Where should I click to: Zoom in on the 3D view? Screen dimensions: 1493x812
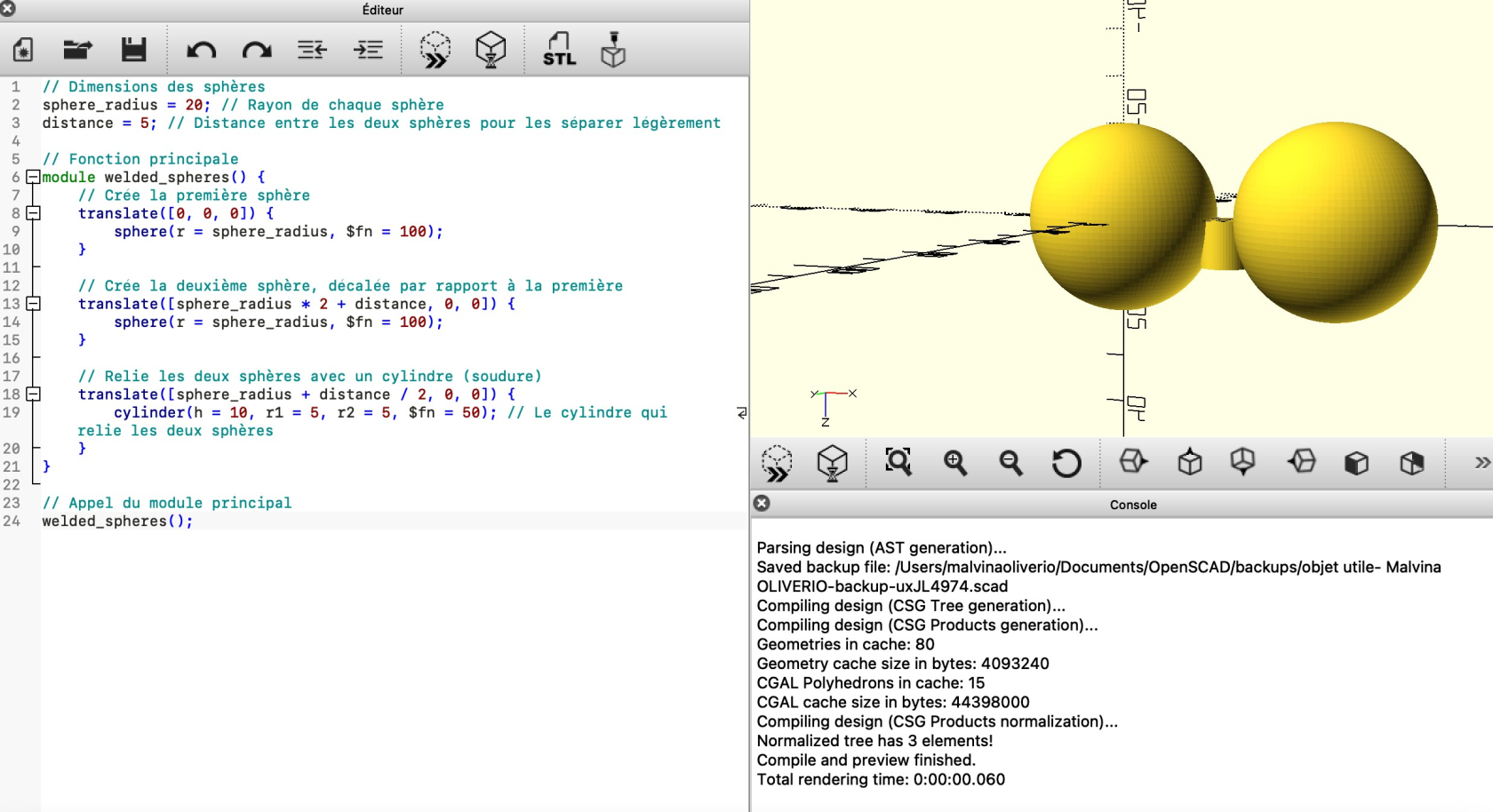point(955,463)
